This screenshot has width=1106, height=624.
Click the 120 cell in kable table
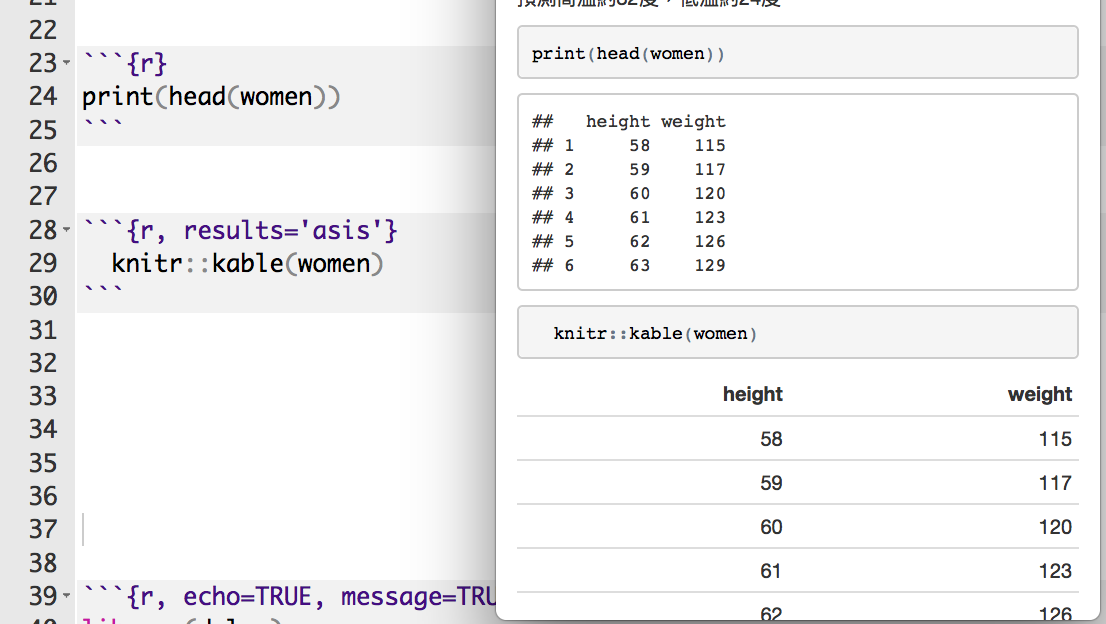(1055, 527)
